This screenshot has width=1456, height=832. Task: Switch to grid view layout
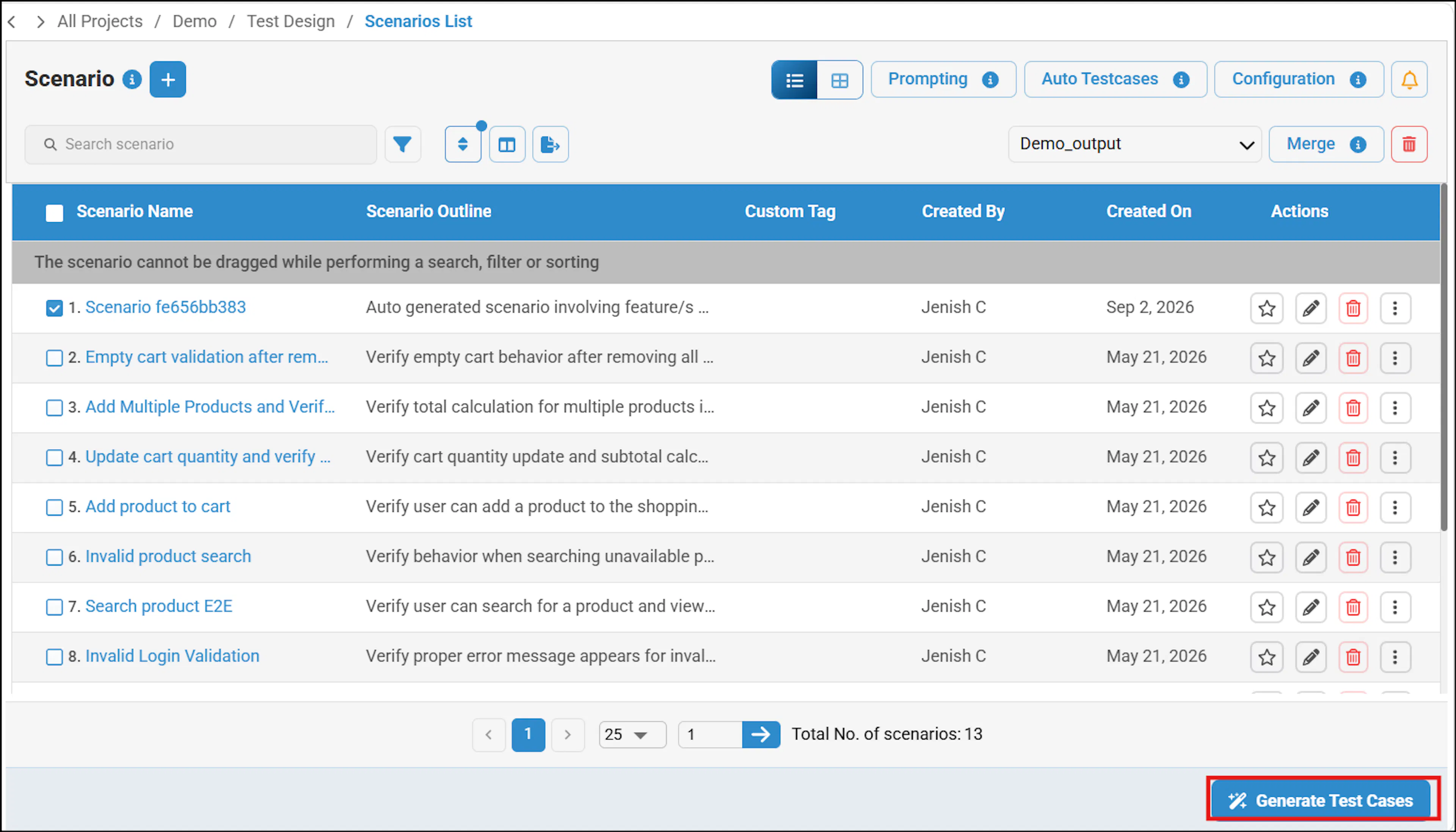tap(839, 80)
